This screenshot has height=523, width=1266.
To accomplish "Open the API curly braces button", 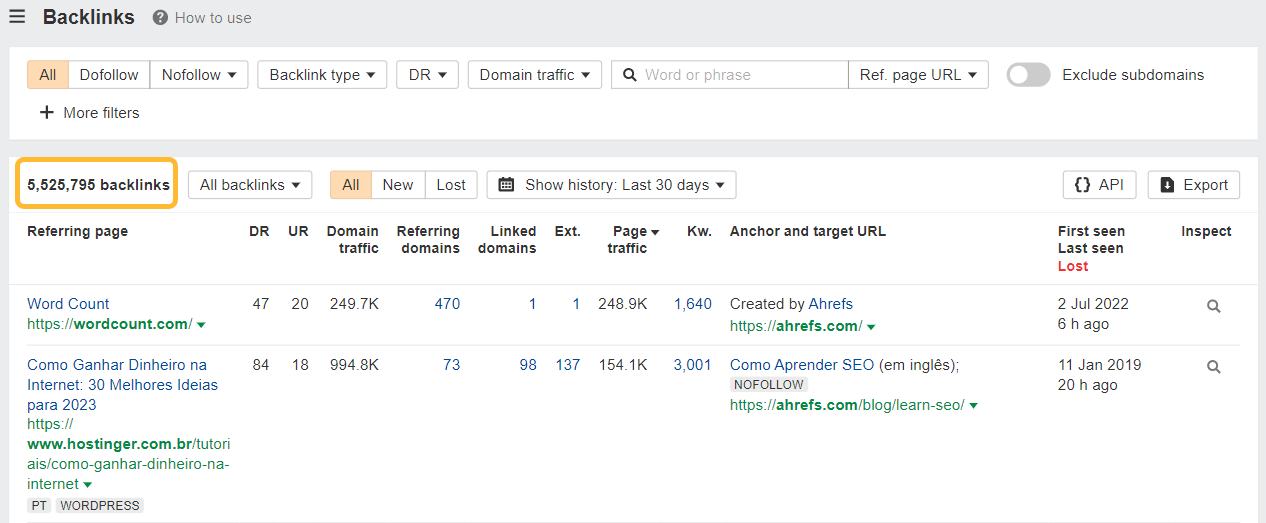I will tap(1099, 185).
